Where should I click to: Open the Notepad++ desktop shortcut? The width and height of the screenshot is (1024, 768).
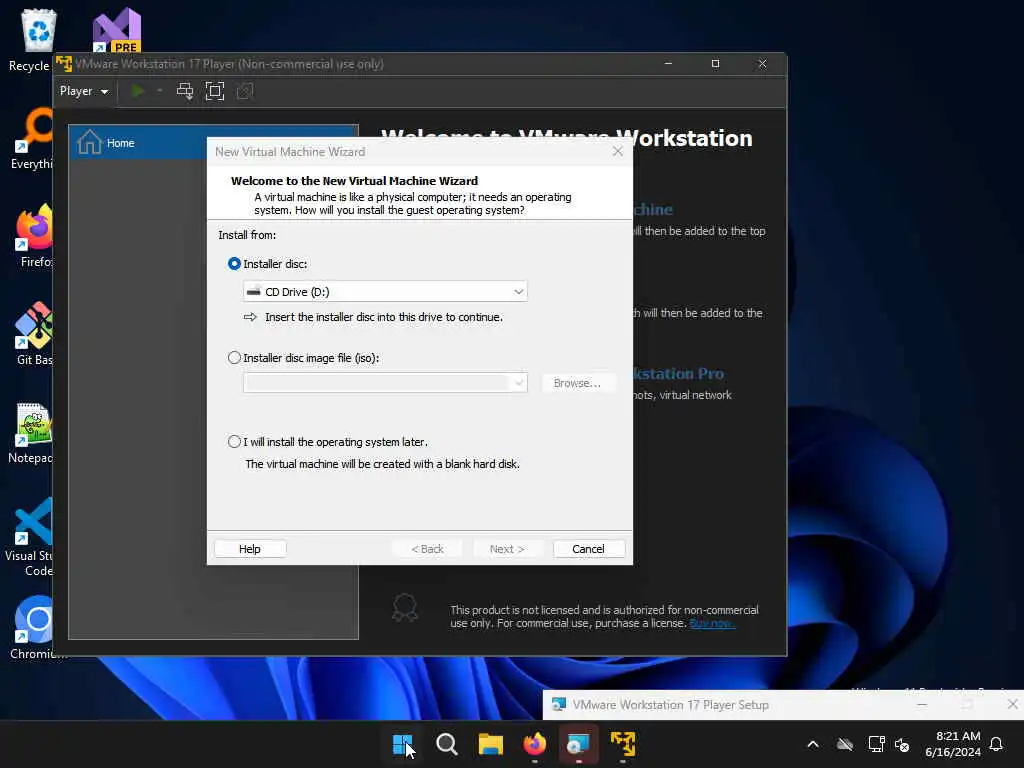33,432
